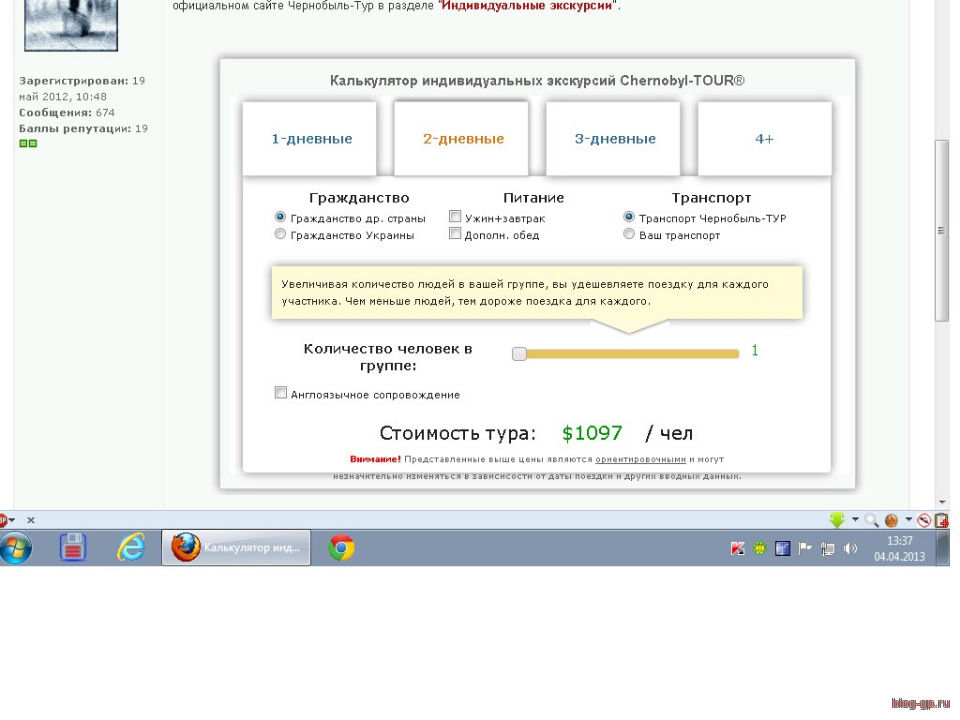Launch Google Chrome from the taskbar
This screenshot has height=720, width=960.
coord(341,547)
